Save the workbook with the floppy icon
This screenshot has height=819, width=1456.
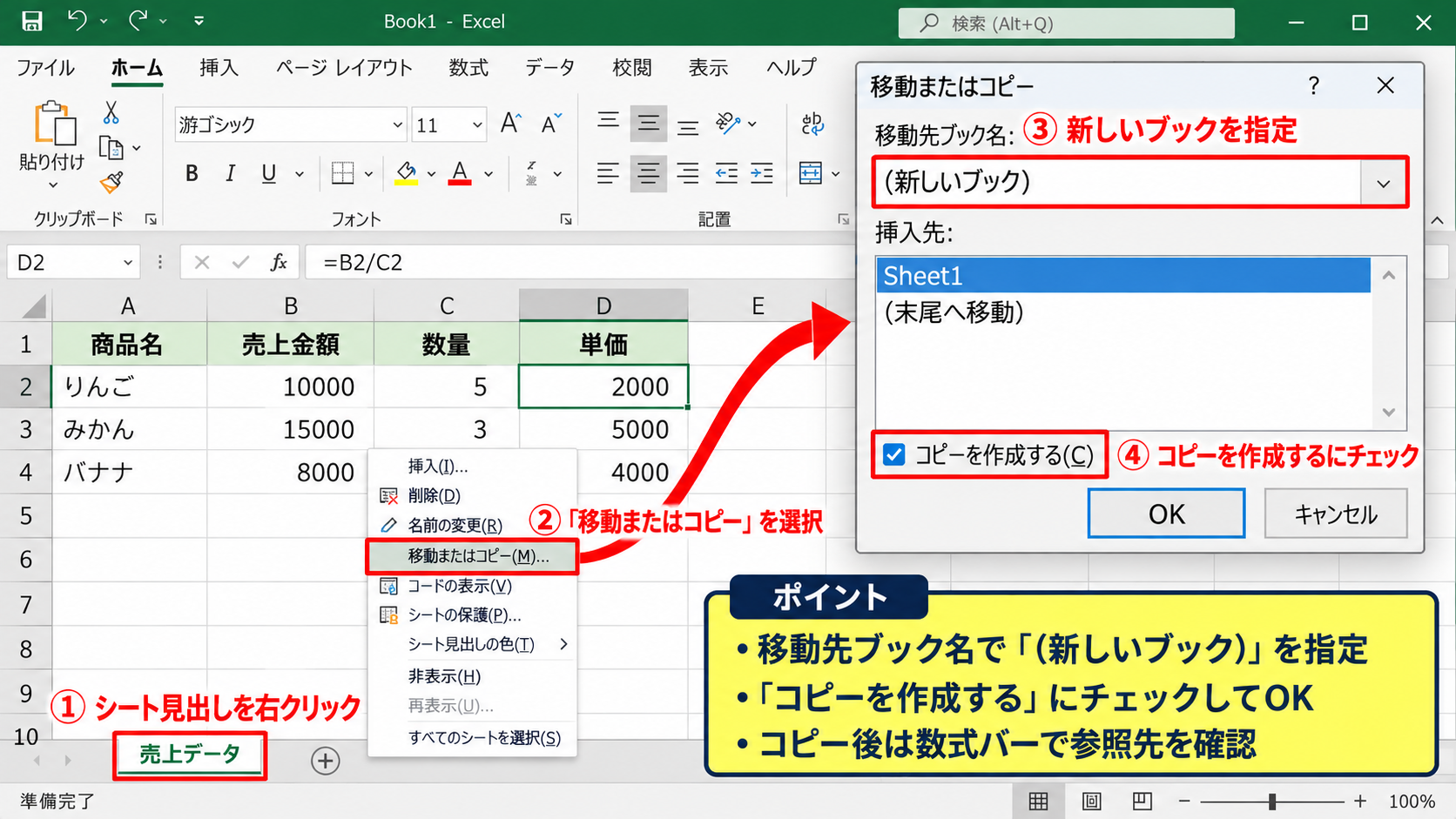tap(31, 21)
